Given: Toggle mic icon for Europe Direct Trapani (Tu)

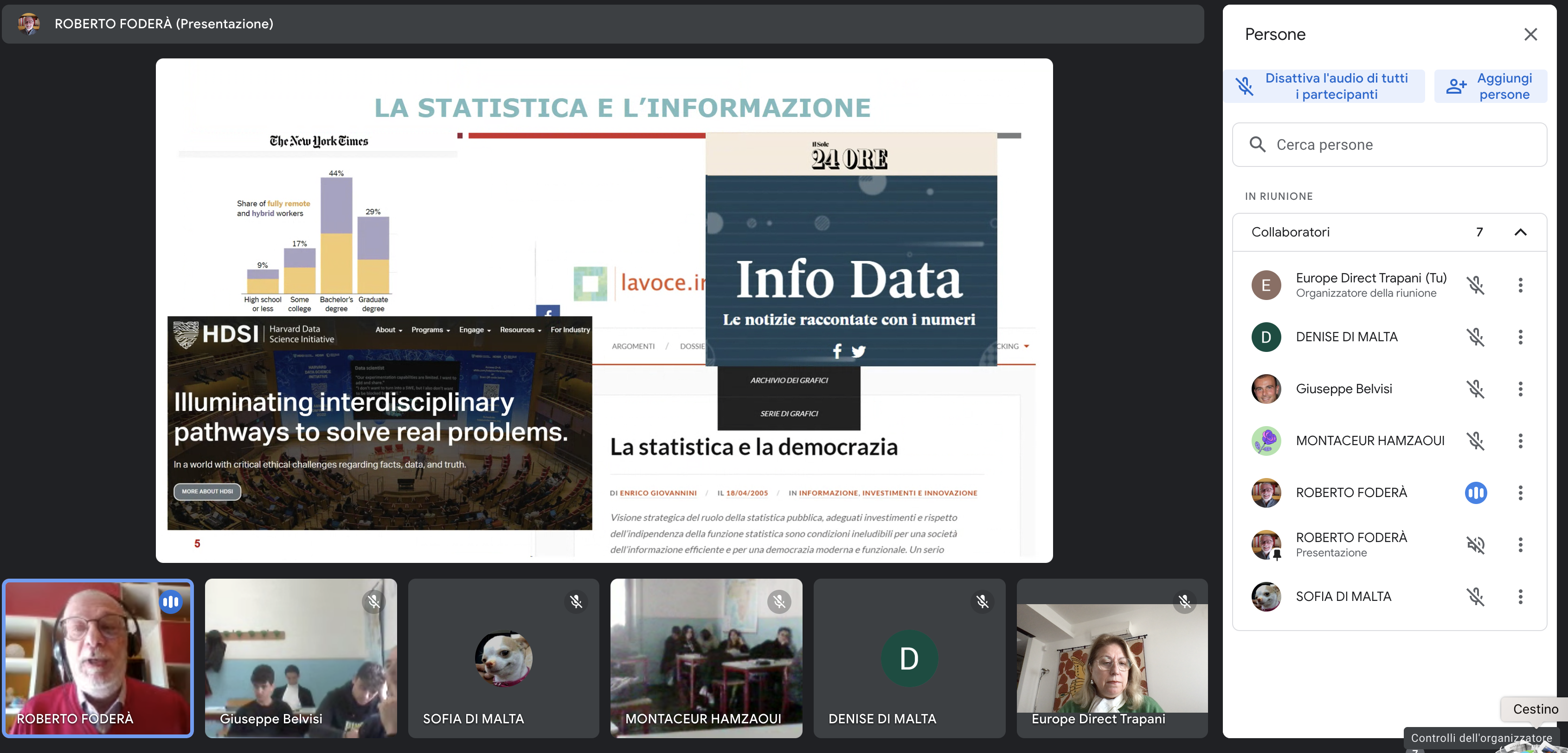Looking at the screenshot, I should (x=1476, y=285).
